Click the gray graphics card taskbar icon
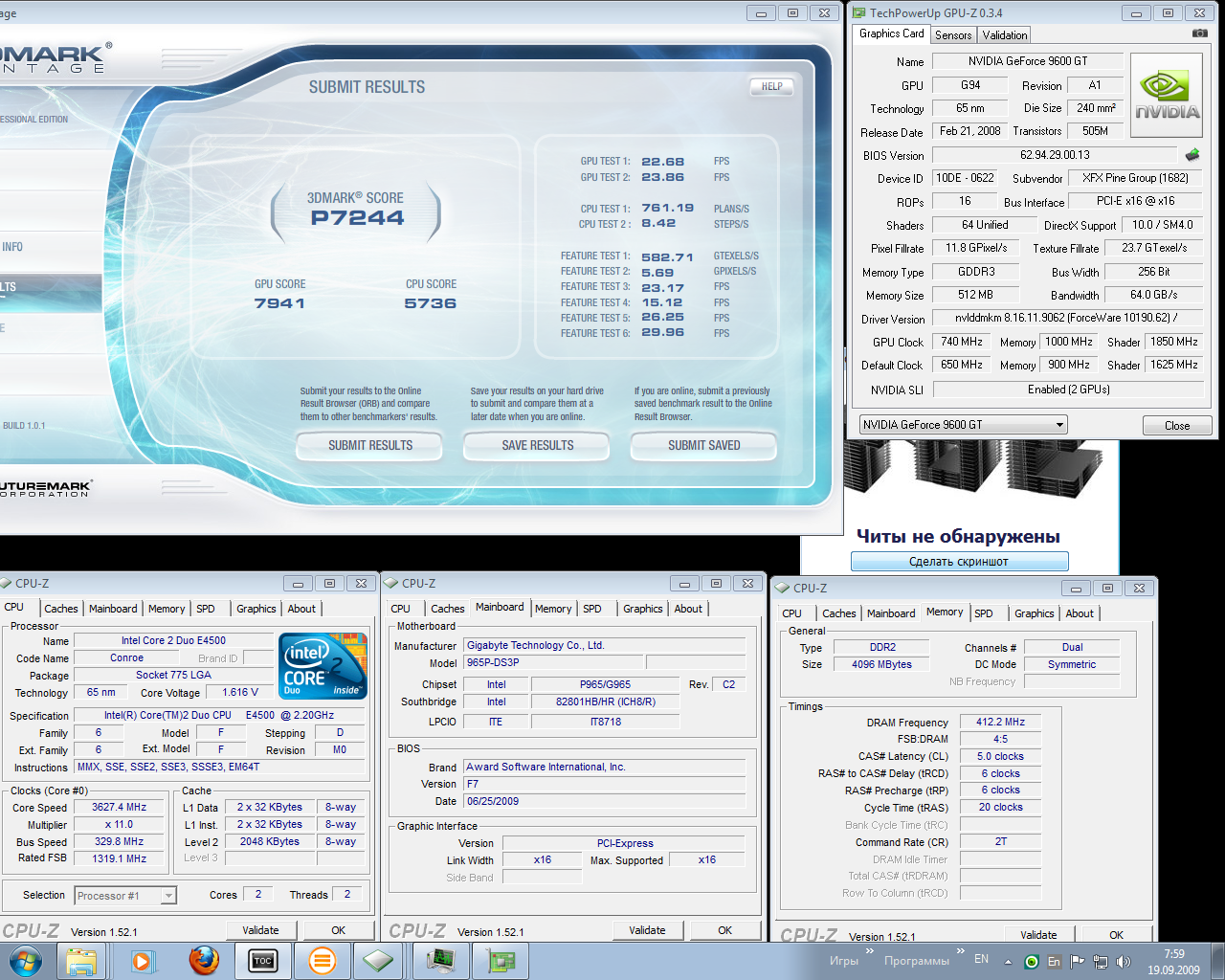 click(378, 961)
